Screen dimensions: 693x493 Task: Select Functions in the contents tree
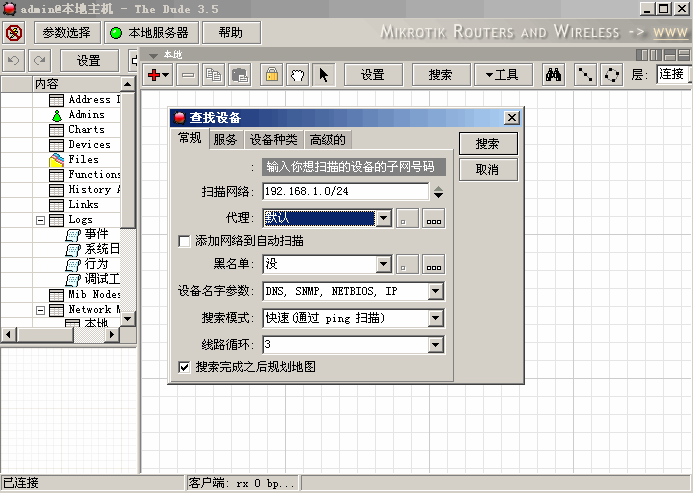coord(94,175)
